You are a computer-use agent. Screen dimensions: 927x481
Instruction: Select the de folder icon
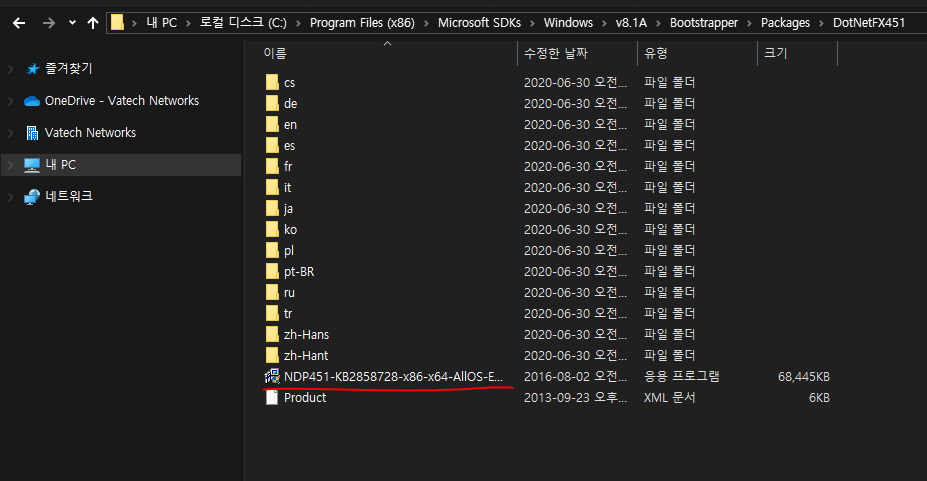tap(272, 103)
